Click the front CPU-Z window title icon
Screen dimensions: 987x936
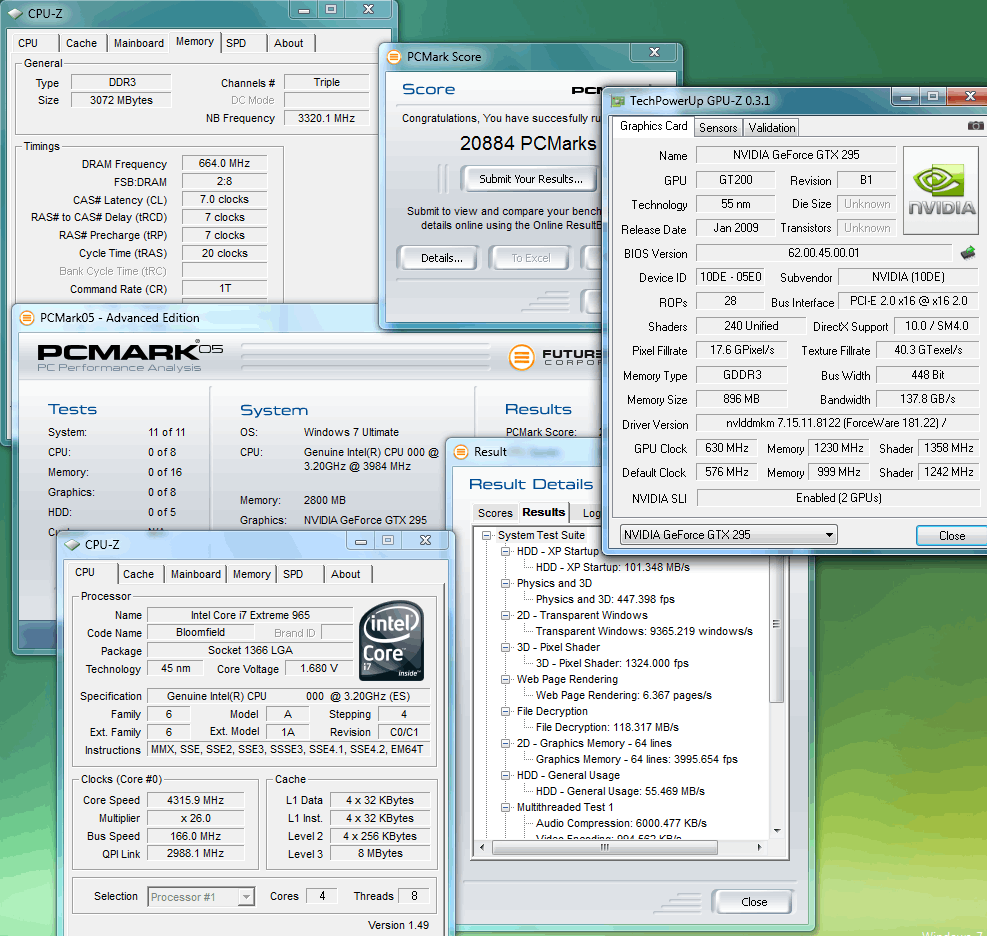point(72,544)
